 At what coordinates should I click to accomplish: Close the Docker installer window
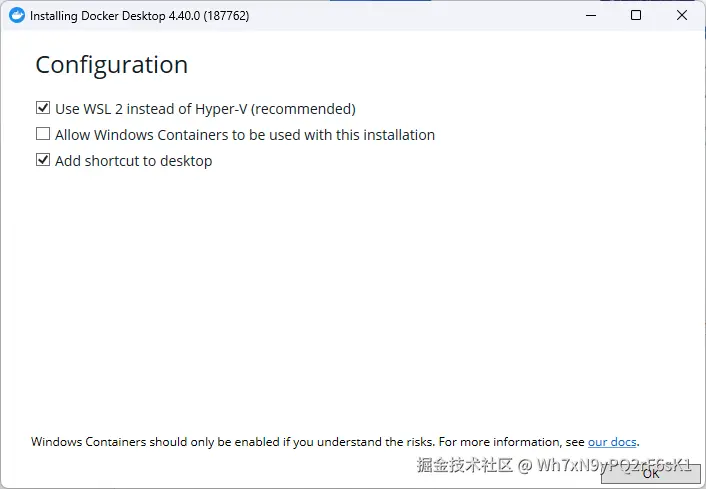point(682,15)
